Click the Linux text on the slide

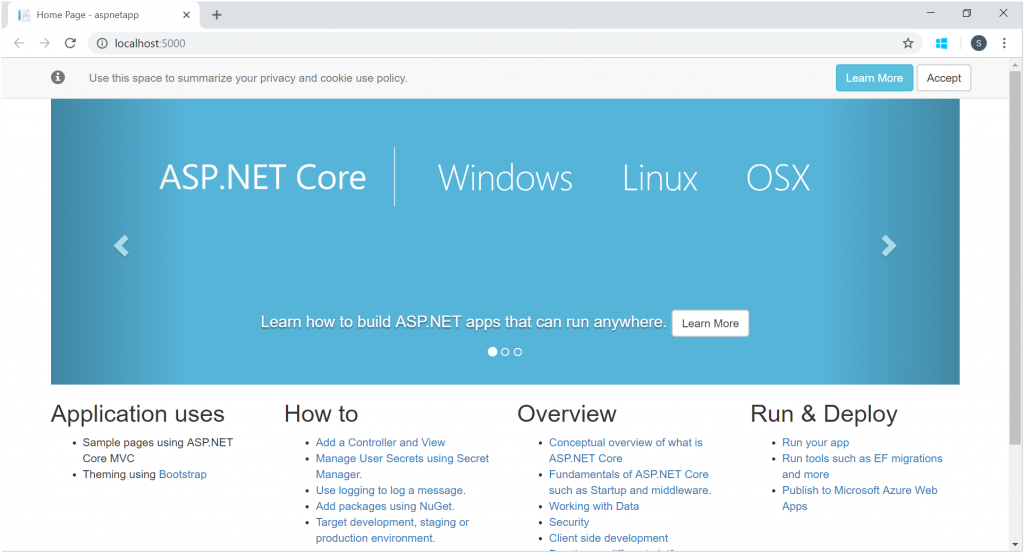point(660,178)
